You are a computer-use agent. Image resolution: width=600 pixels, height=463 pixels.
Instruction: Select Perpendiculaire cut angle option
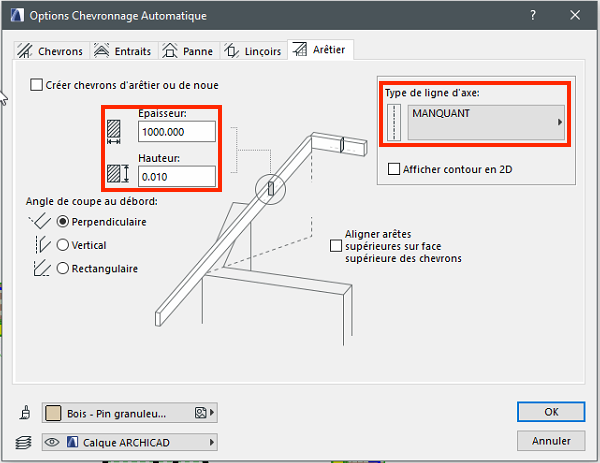63,222
